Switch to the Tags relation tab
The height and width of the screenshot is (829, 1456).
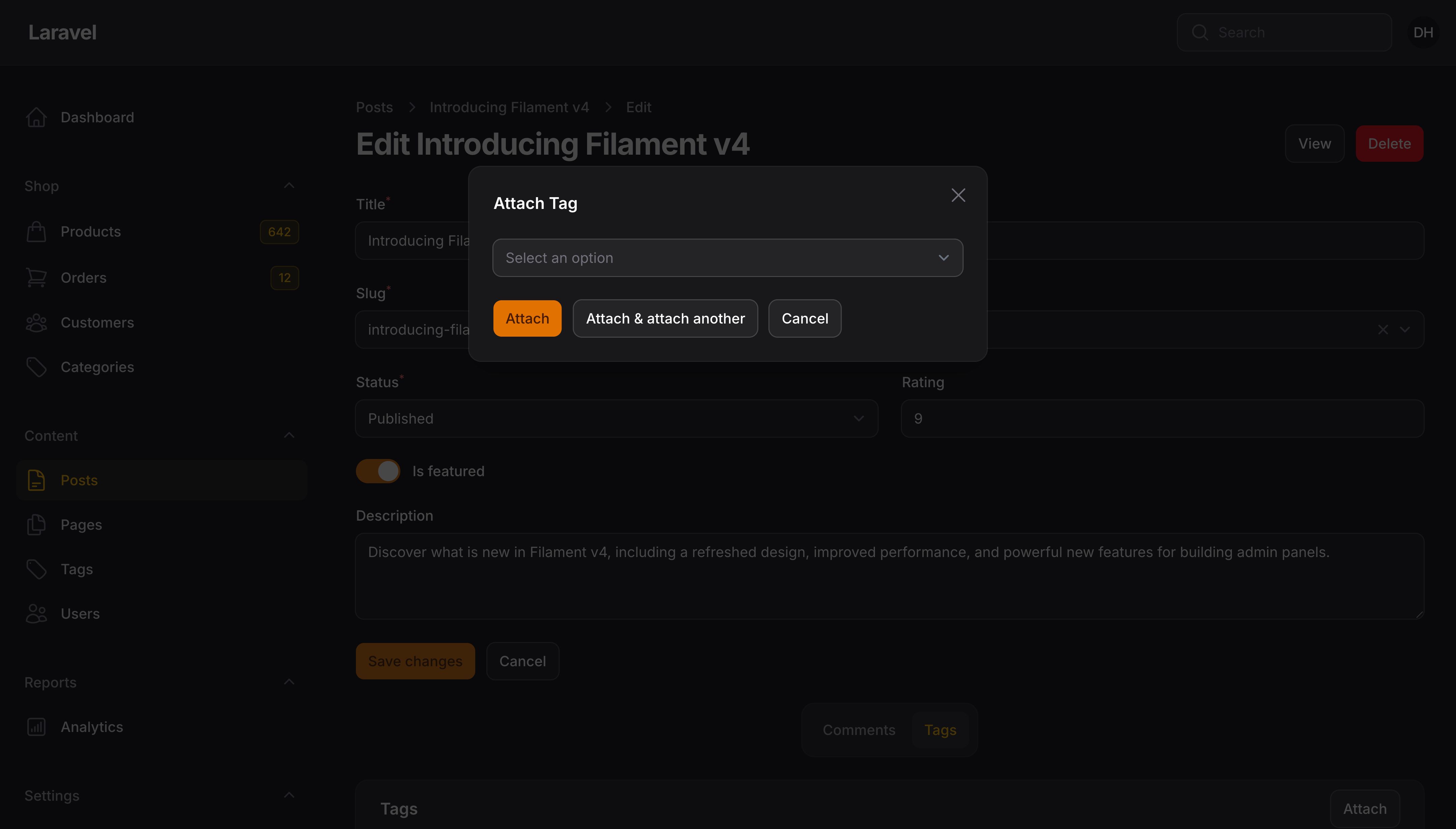coord(940,730)
